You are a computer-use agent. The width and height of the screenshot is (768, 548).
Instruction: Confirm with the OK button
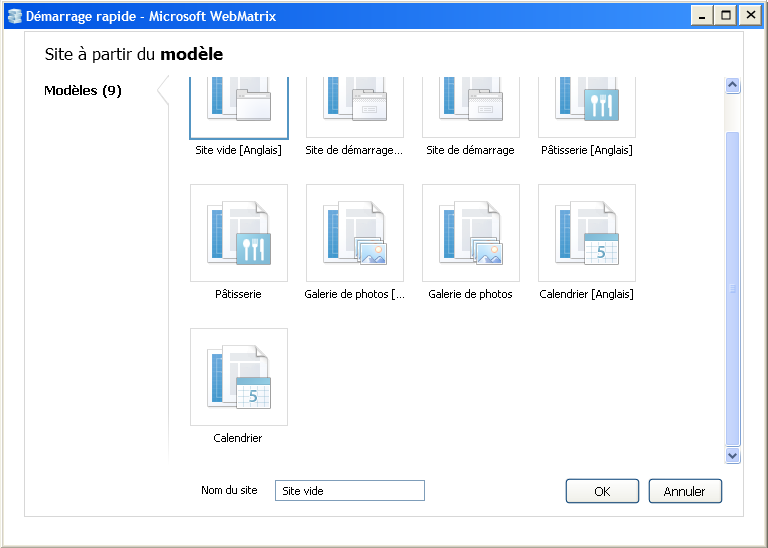click(602, 491)
